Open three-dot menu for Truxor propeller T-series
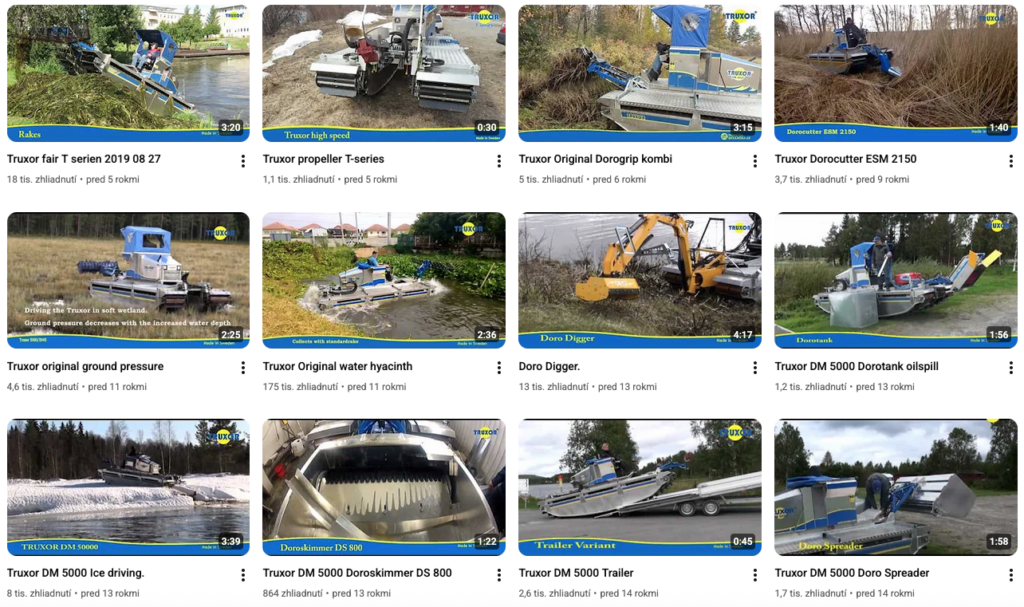The height and width of the screenshot is (607, 1024). (x=499, y=161)
